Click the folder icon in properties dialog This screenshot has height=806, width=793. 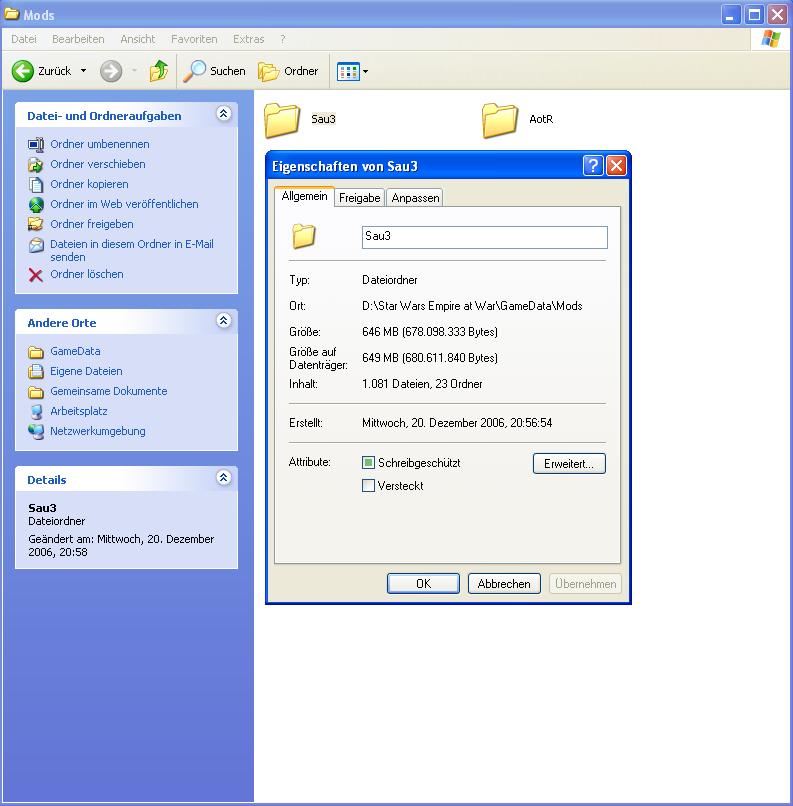(304, 236)
